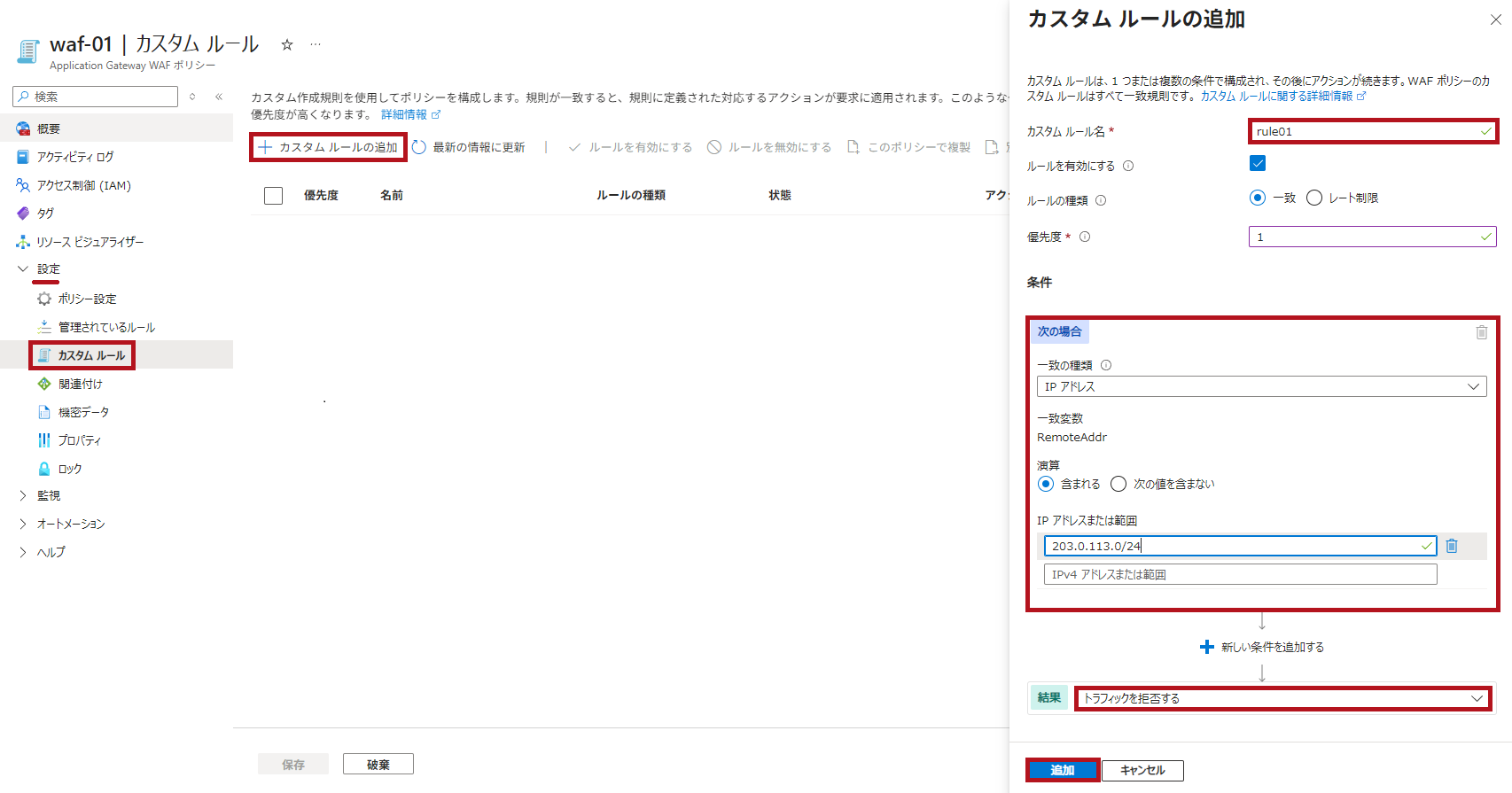Select all rules with header checkbox
Image resolution: width=1512 pixels, height=793 pixels.
pos(273,196)
